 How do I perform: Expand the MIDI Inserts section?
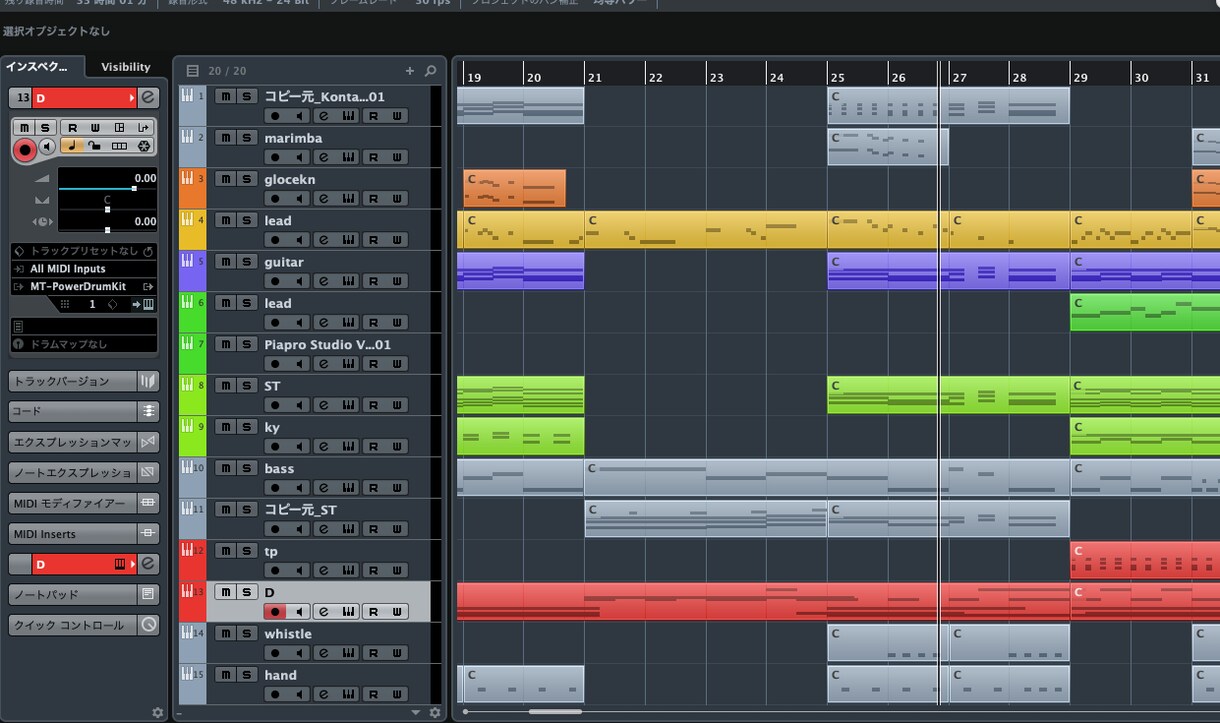pyautogui.click(x=72, y=533)
